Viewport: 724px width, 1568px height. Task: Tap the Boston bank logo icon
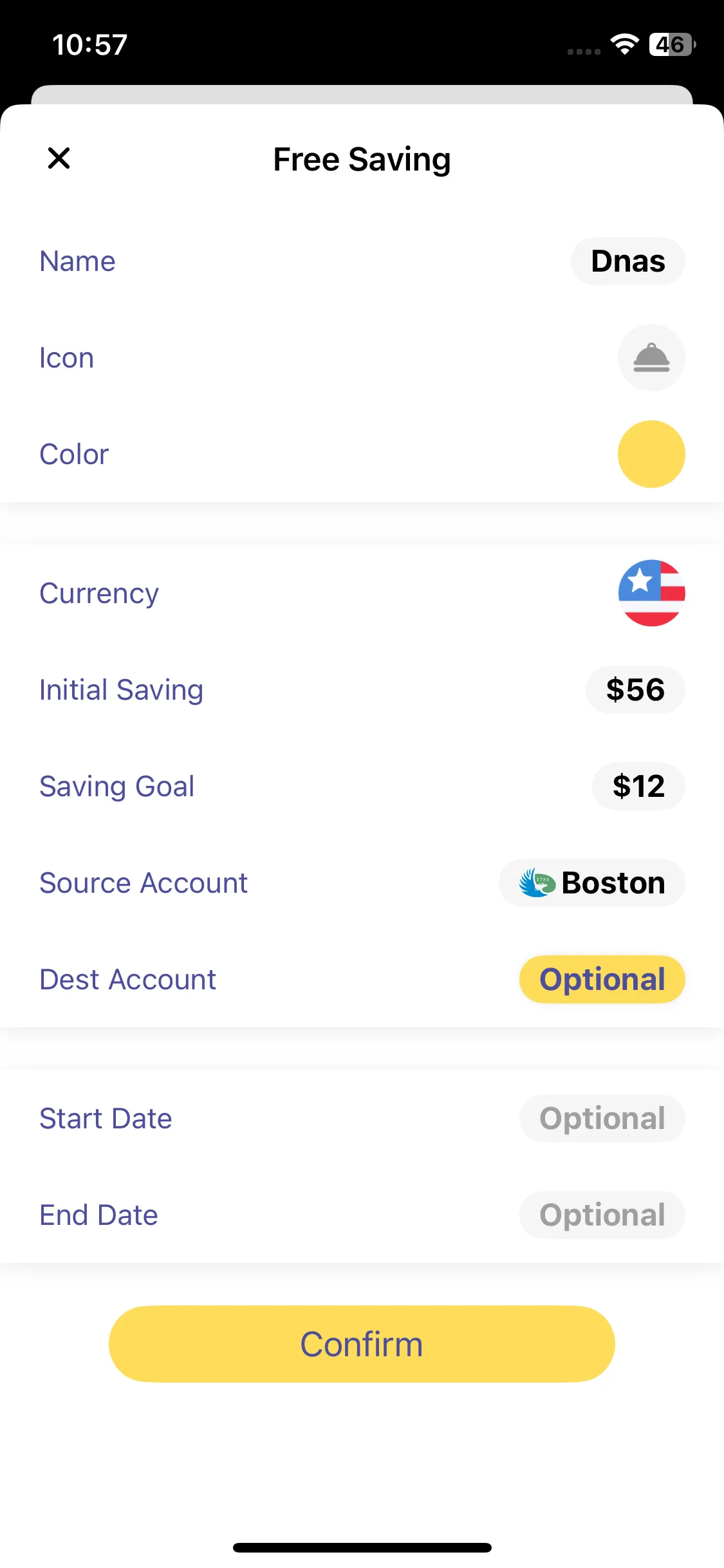(537, 883)
